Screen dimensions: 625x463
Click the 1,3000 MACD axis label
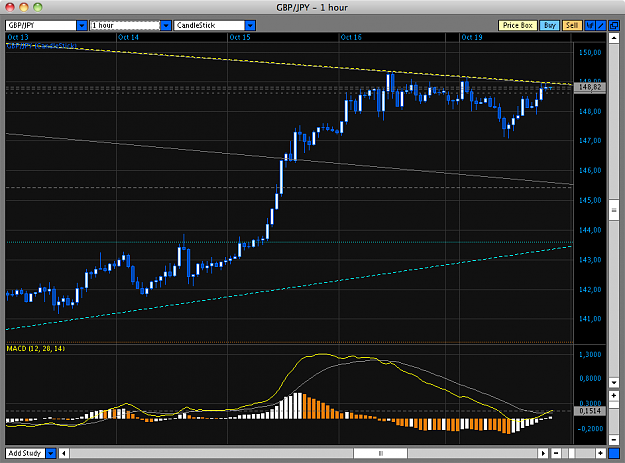pos(590,355)
